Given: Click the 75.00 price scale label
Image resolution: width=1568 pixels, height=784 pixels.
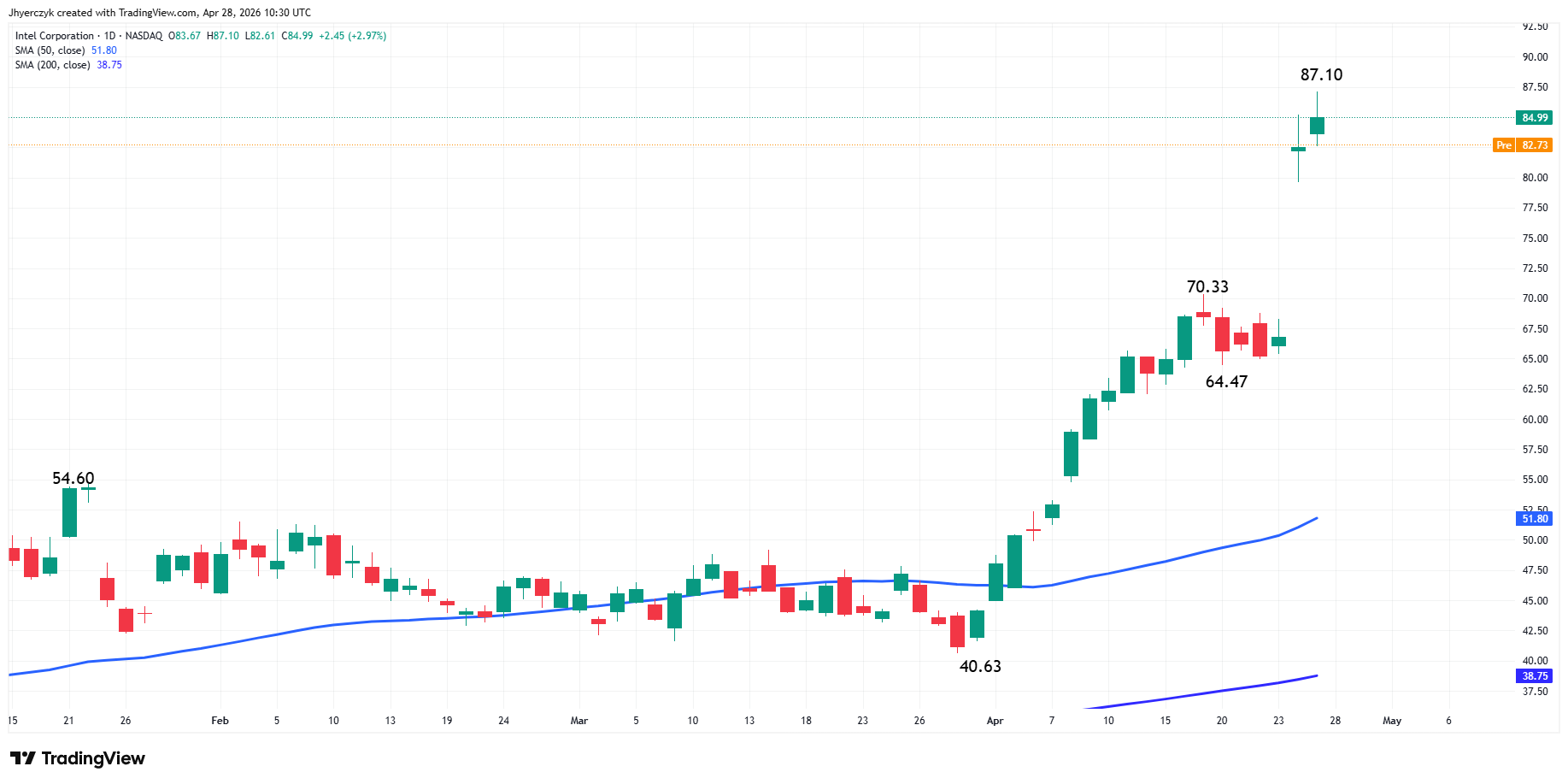Looking at the screenshot, I should point(1535,239).
